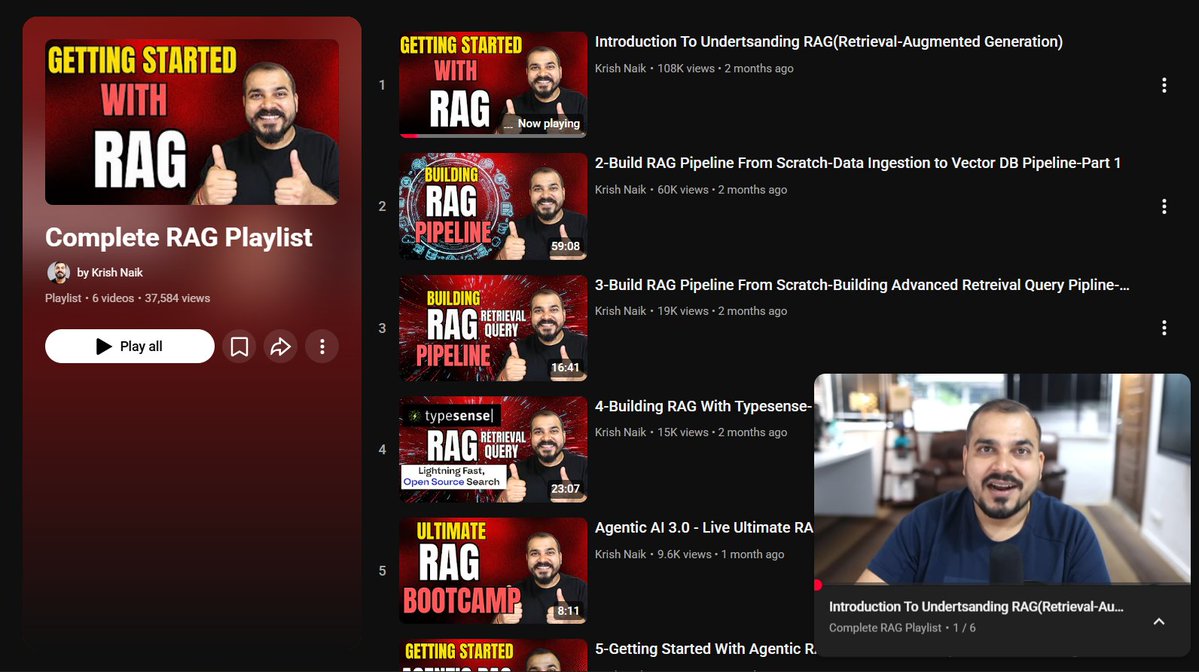Play typesense RAG 23:07 thumbnail
The image size is (1199, 672).
493,450
